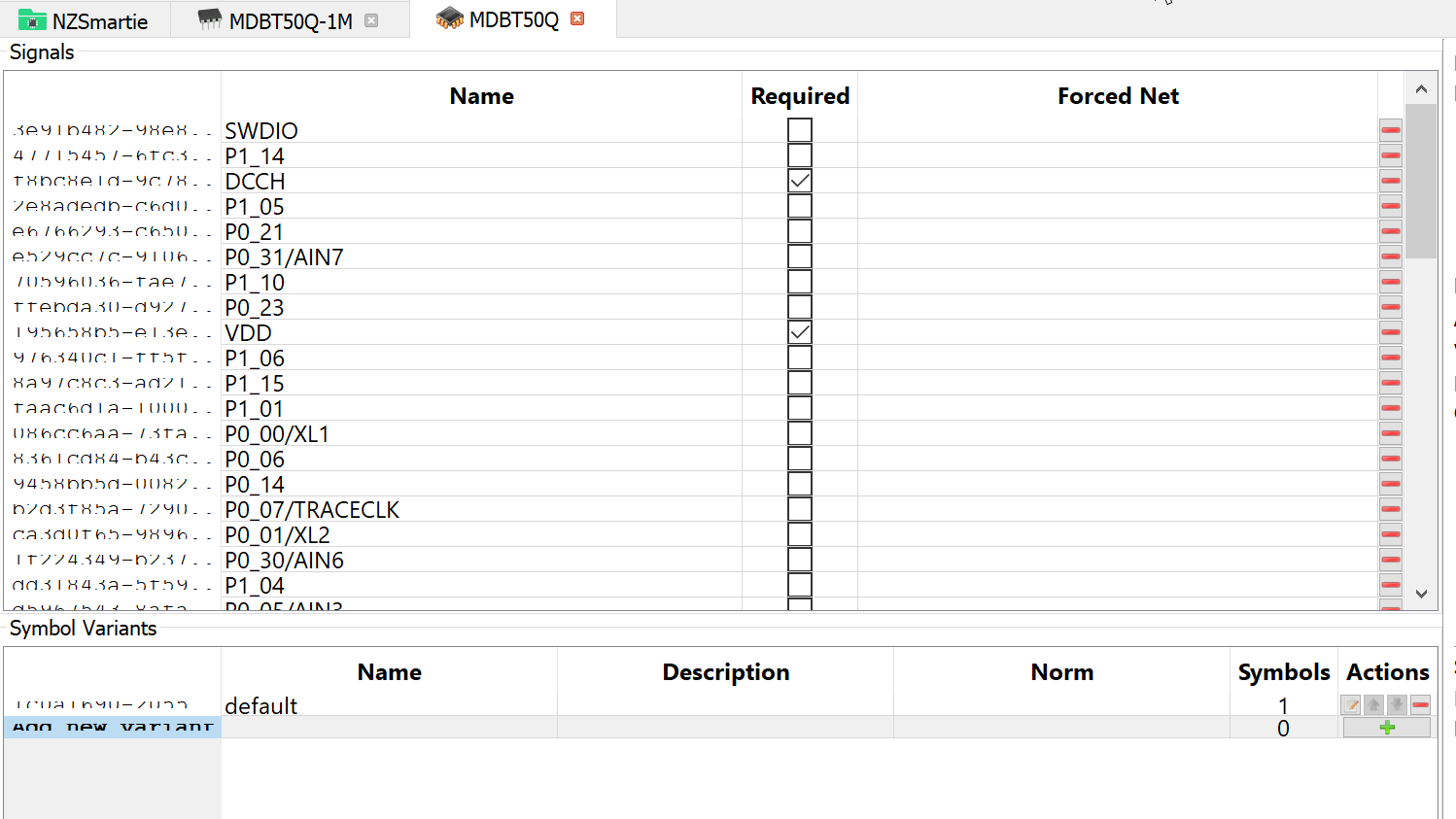The height and width of the screenshot is (819, 1456).
Task: Enable Required for the SWDIO signal
Action: 799,129
